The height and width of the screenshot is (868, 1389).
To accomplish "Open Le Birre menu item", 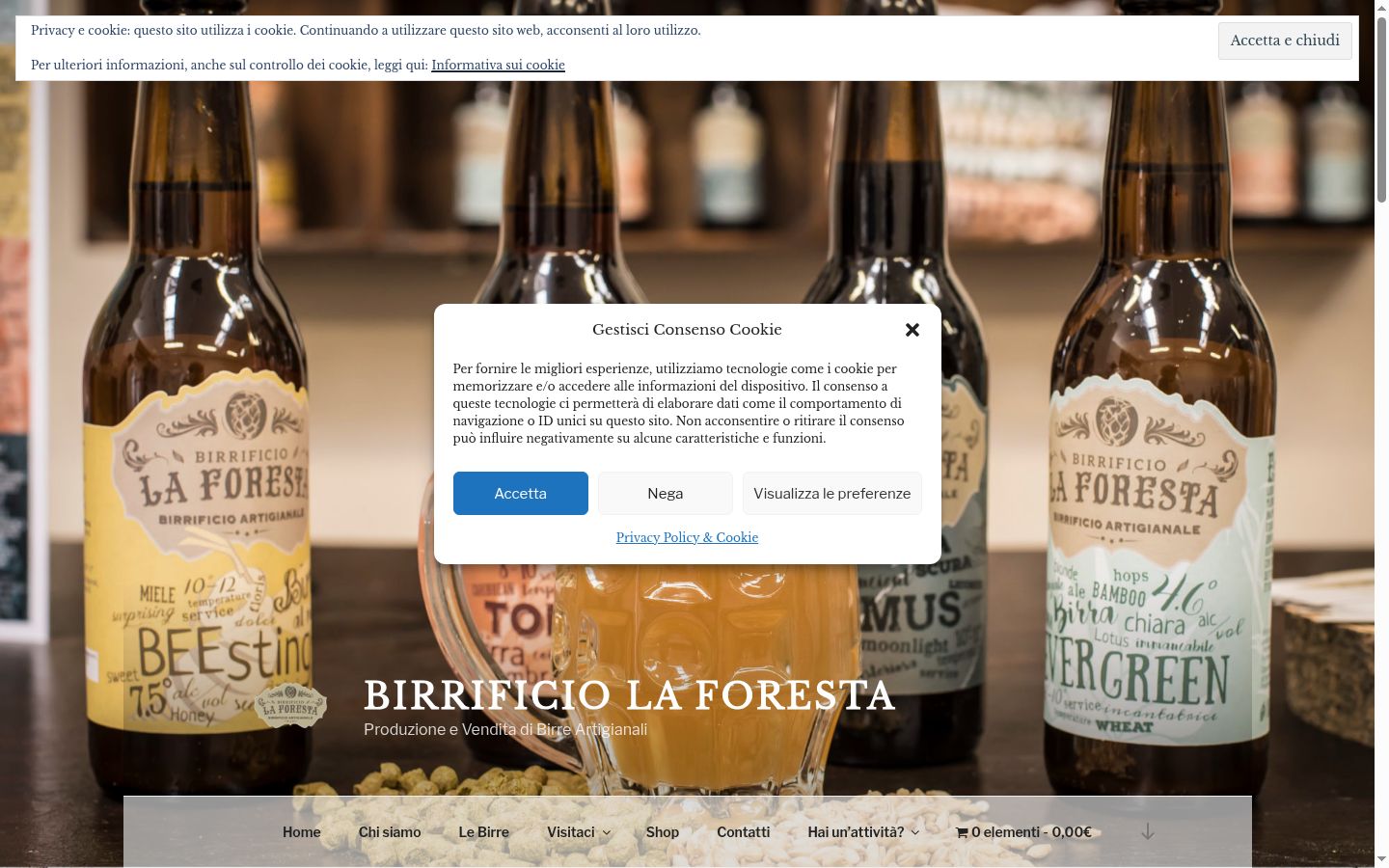I will click(x=483, y=832).
